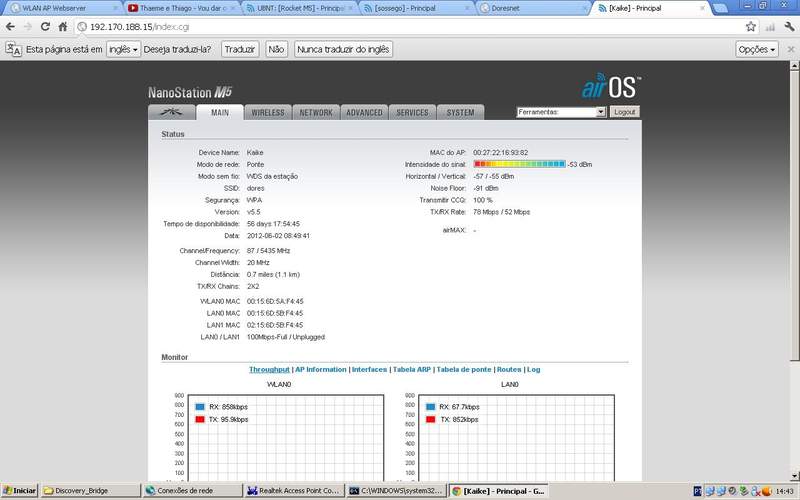The width and height of the screenshot is (800, 500).
Task: Open the Opções translate options dropdown
Action: [757, 49]
